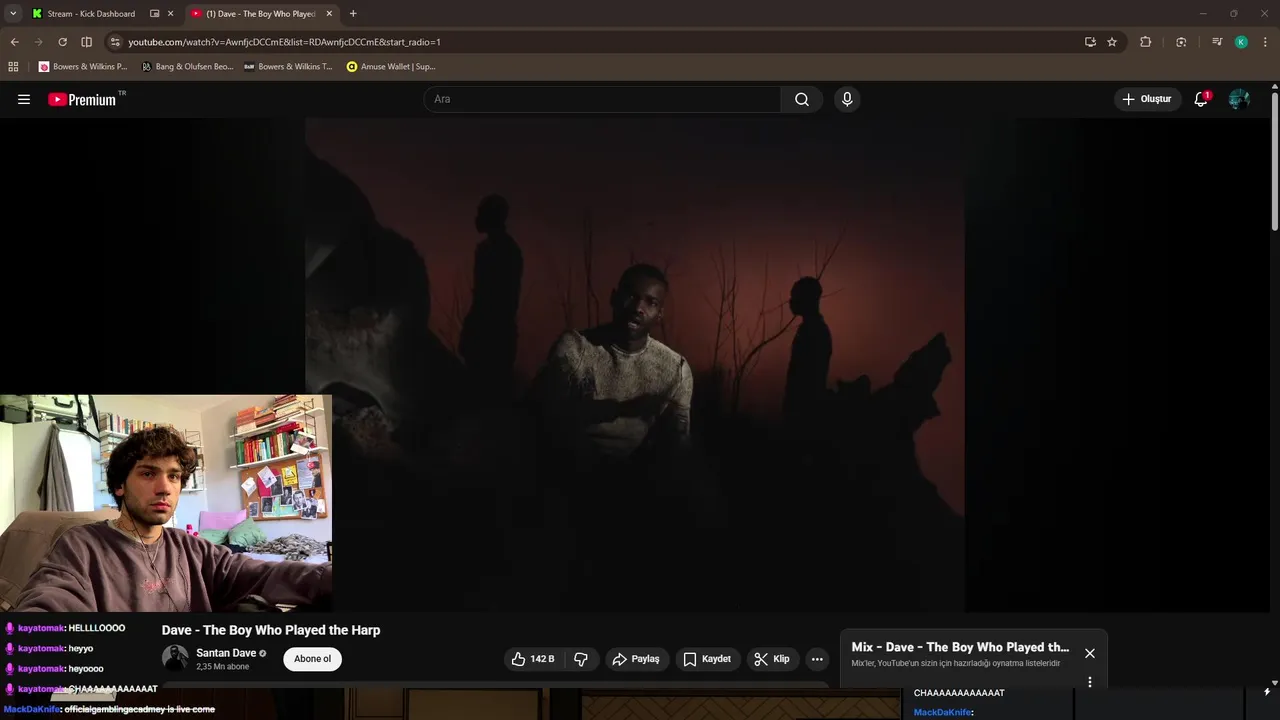1280x720 pixels.
Task: Open Chrome three-dot menu
Action: tap(1265, 42)
